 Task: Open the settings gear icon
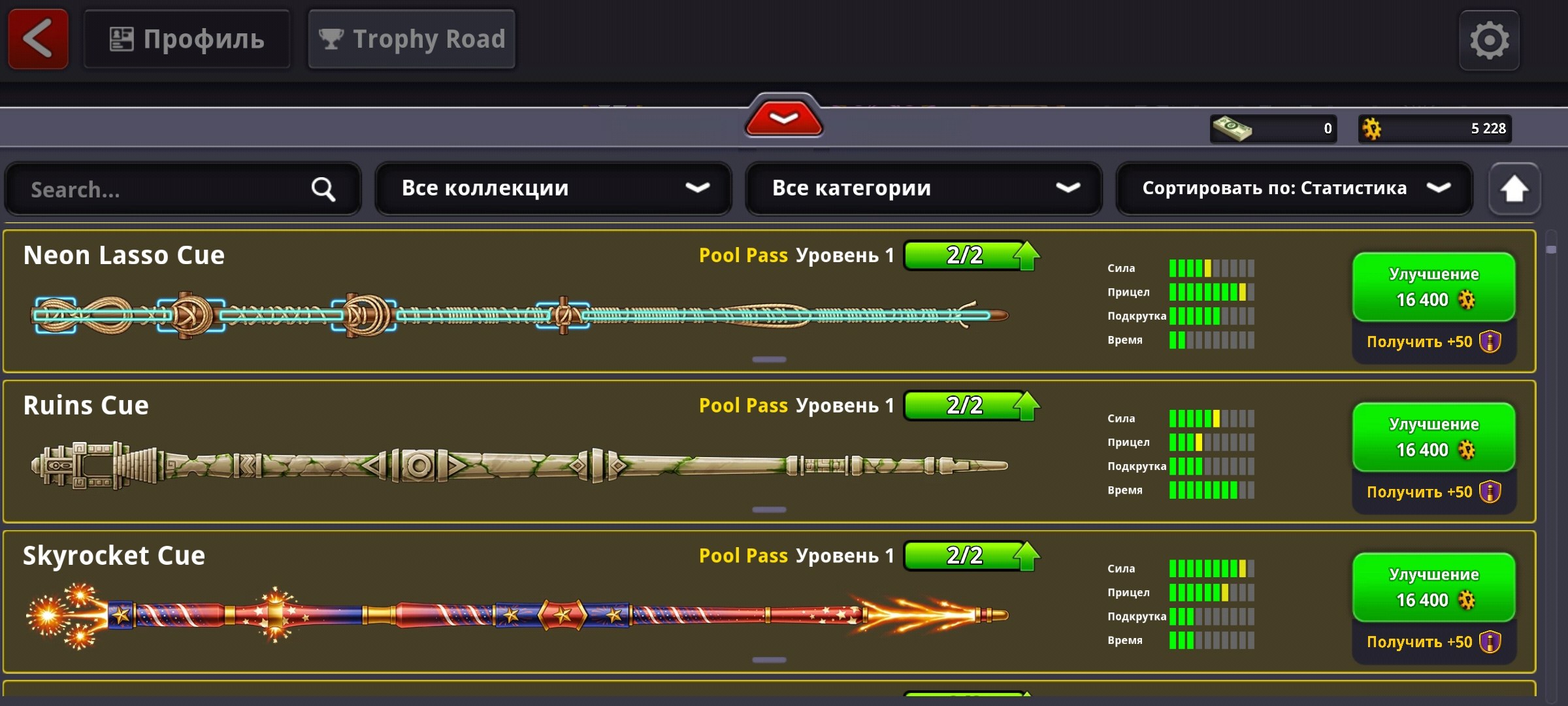(x=1489, y=41)
